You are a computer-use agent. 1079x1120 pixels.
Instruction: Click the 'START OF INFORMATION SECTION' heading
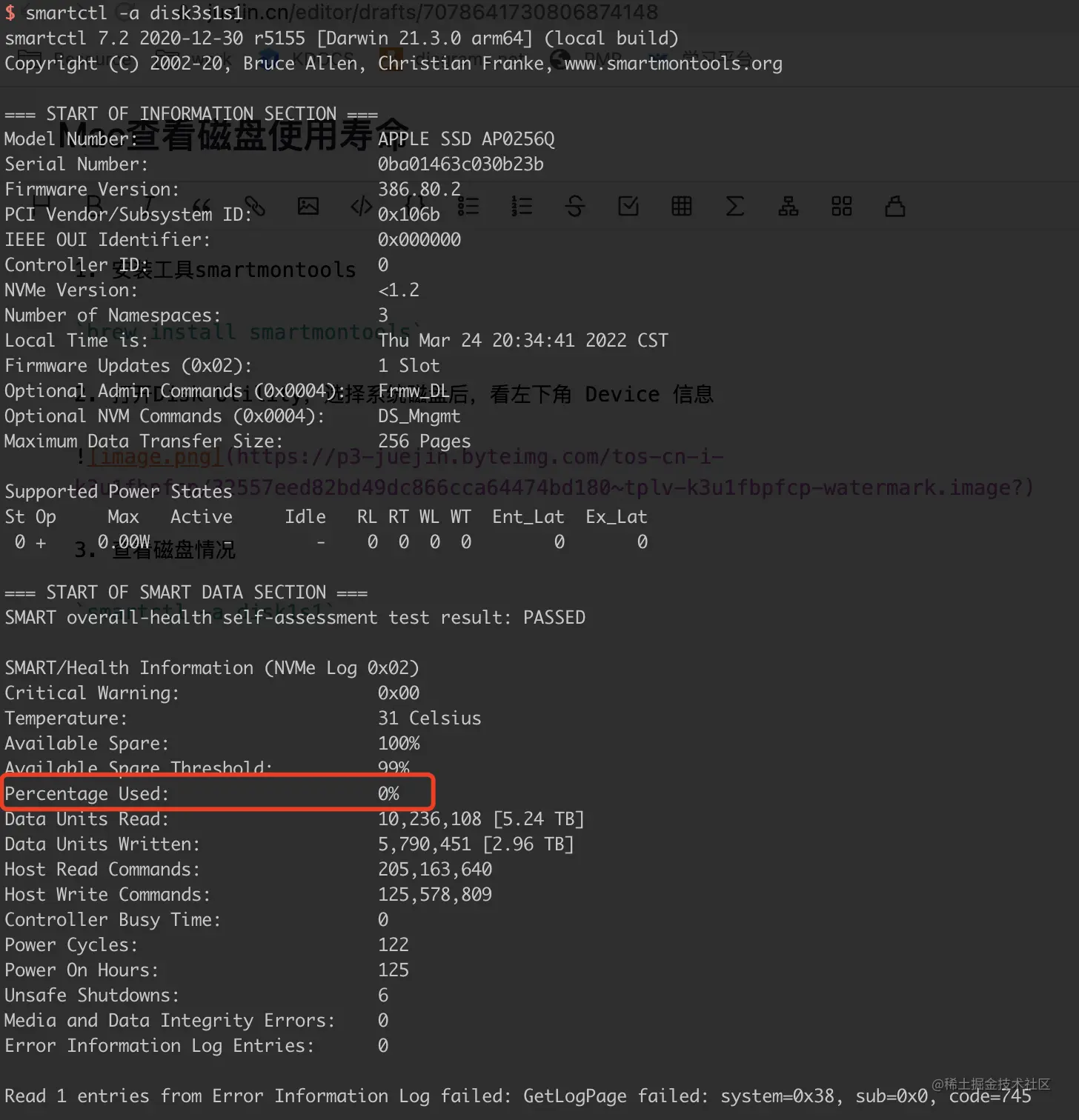[x=191, y=113]
